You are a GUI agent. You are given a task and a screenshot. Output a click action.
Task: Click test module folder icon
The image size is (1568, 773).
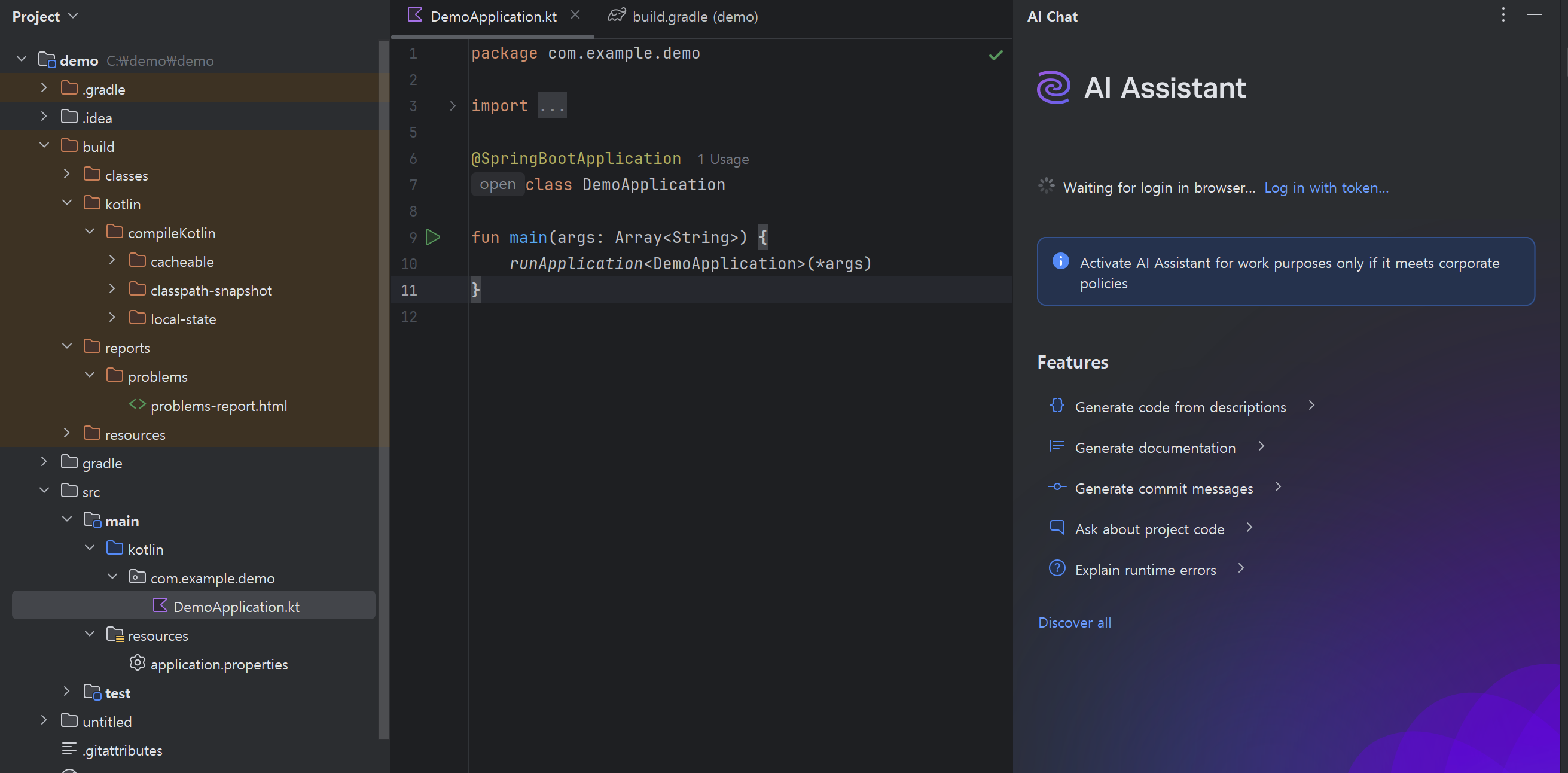coord(93,692)
